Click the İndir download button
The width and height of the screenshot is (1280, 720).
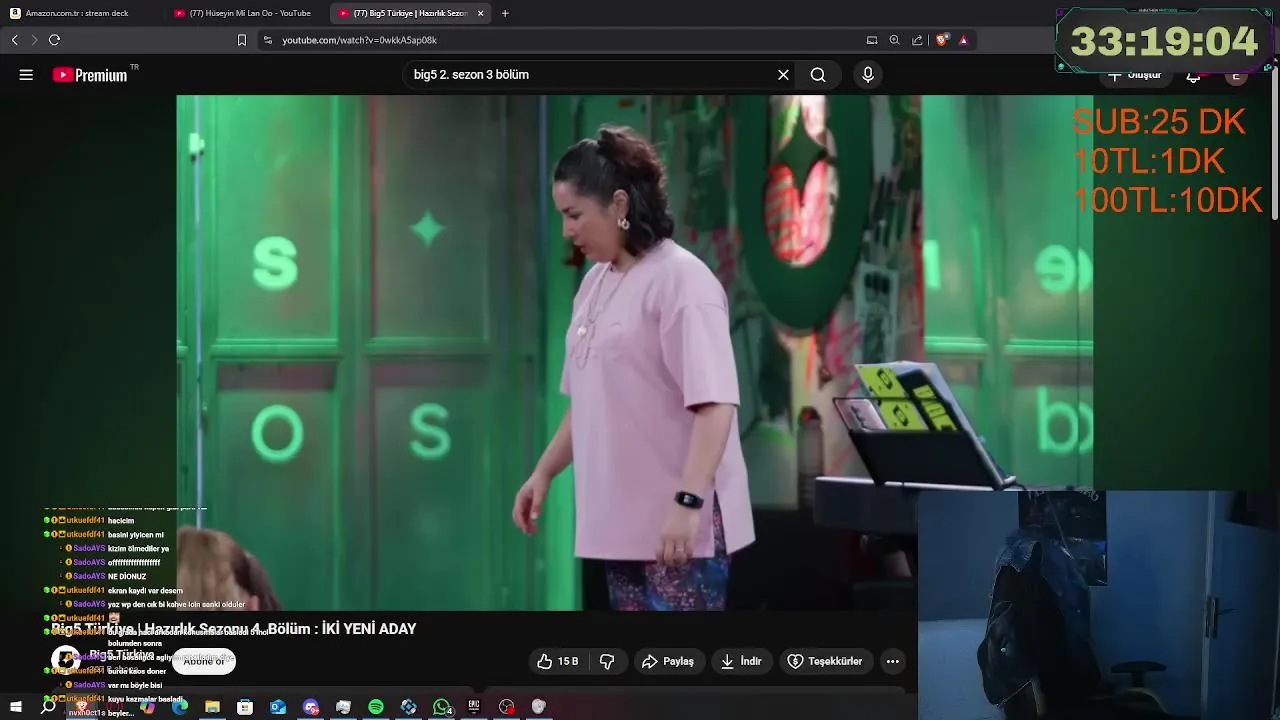[x=741, y=661]
